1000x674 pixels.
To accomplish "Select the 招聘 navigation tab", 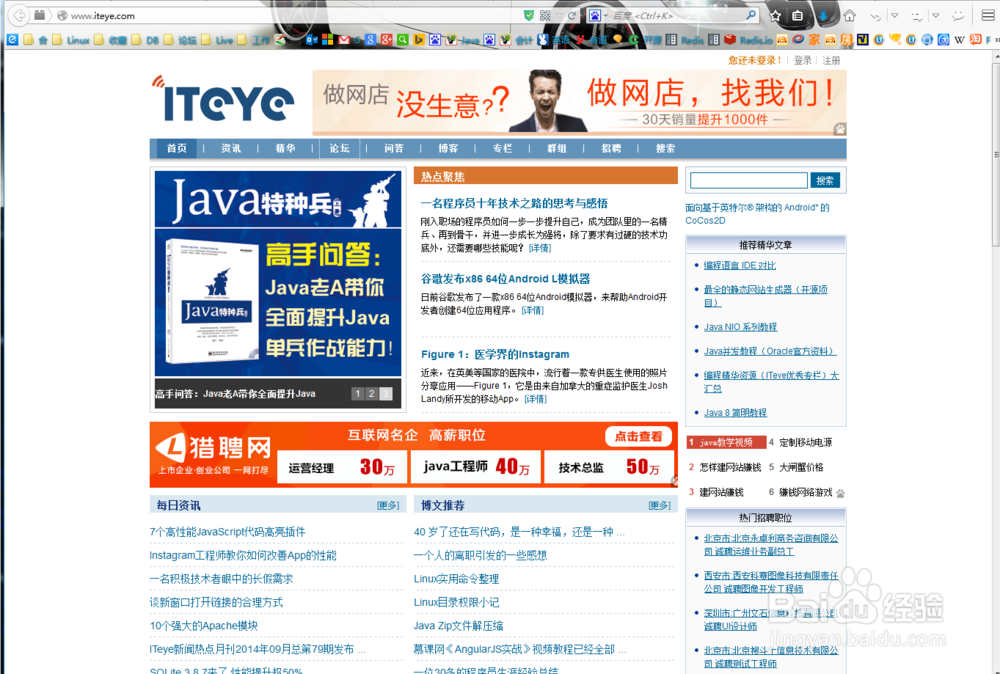I will (611, 148).
